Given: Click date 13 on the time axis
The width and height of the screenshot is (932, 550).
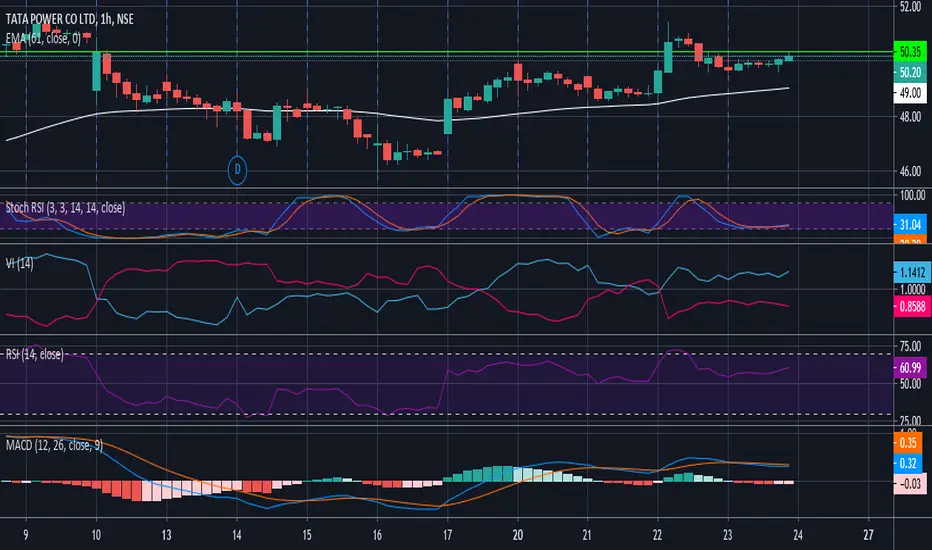Looking at the screenshot, I should click(x=166, y=535).
